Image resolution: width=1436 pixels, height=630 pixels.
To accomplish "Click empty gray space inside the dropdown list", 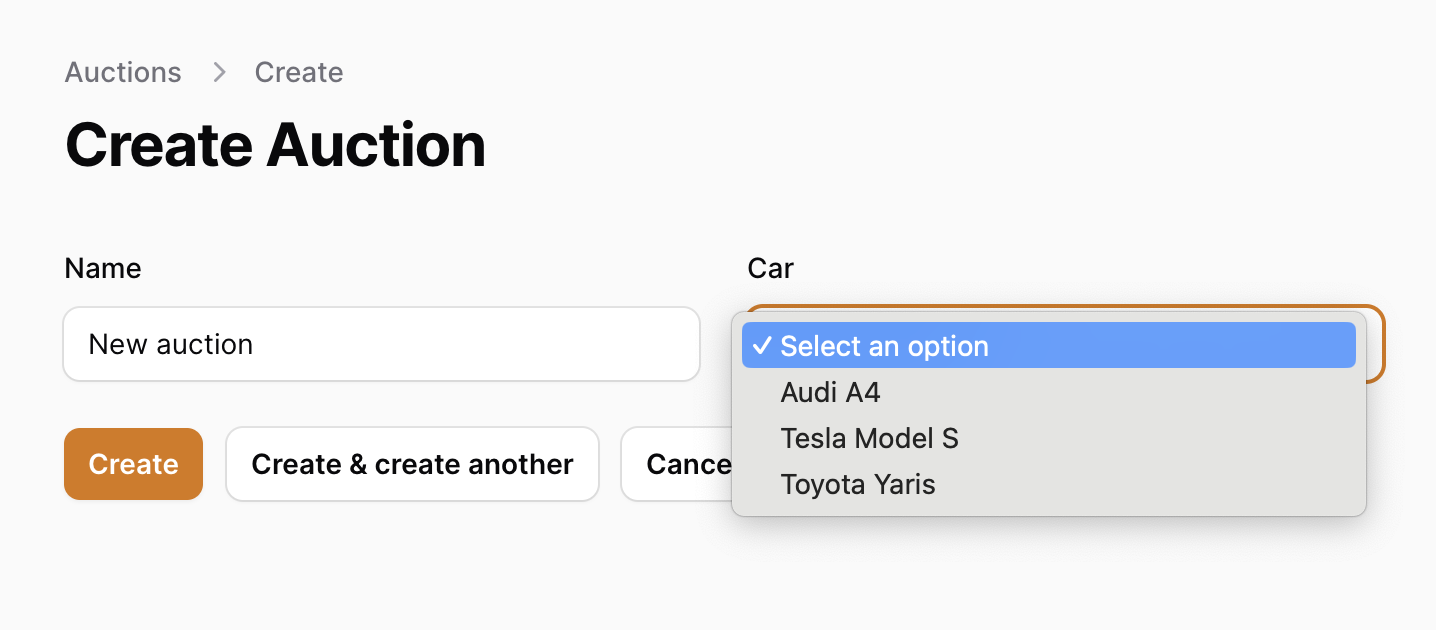I will 1150,484.
